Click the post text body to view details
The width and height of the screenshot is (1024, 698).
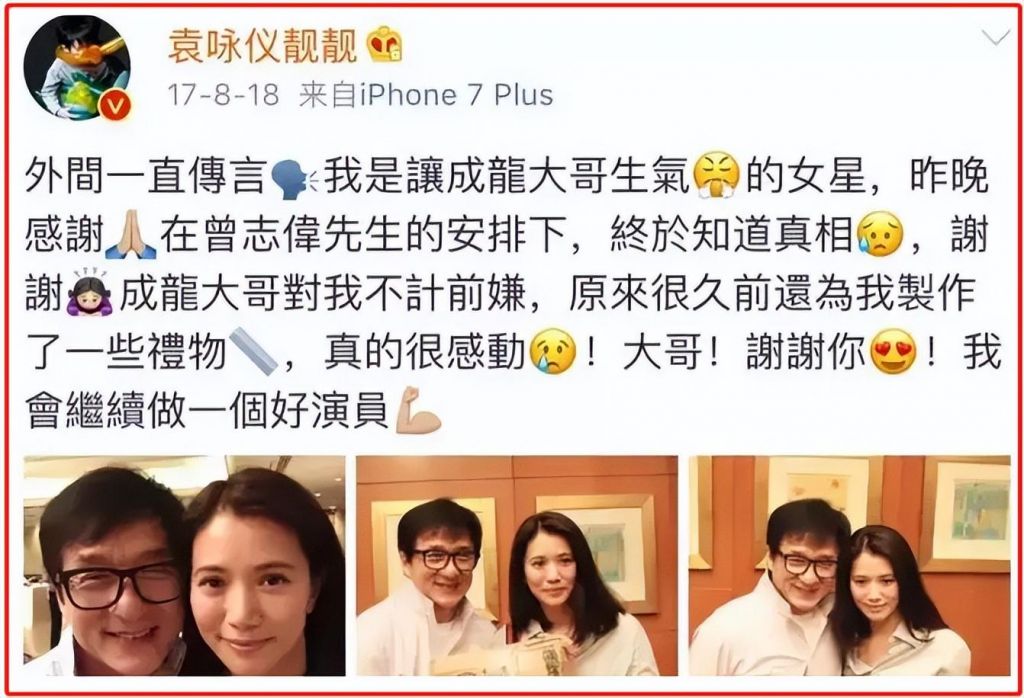(x=513, y=294)
